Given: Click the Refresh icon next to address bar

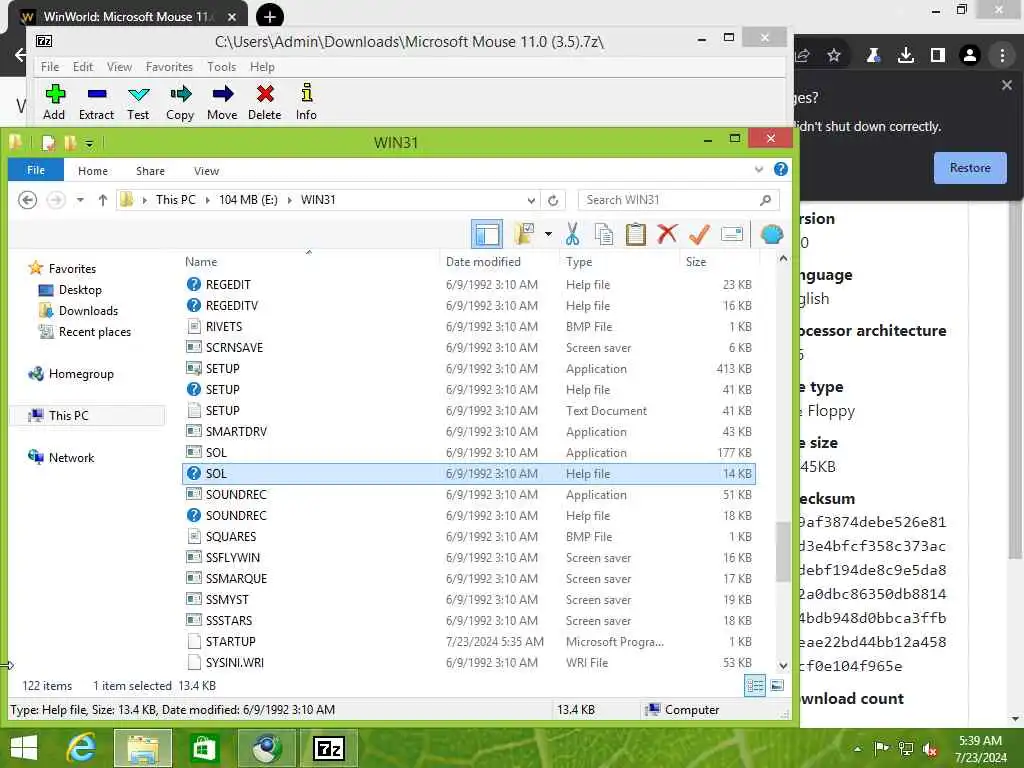Looking at the screenshot, I should coord(553,200).
